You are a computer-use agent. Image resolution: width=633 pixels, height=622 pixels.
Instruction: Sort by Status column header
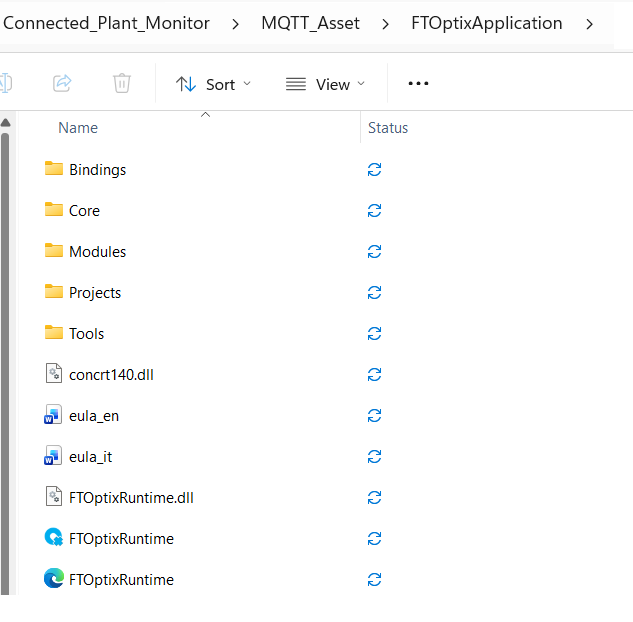[x=388, y=128]
